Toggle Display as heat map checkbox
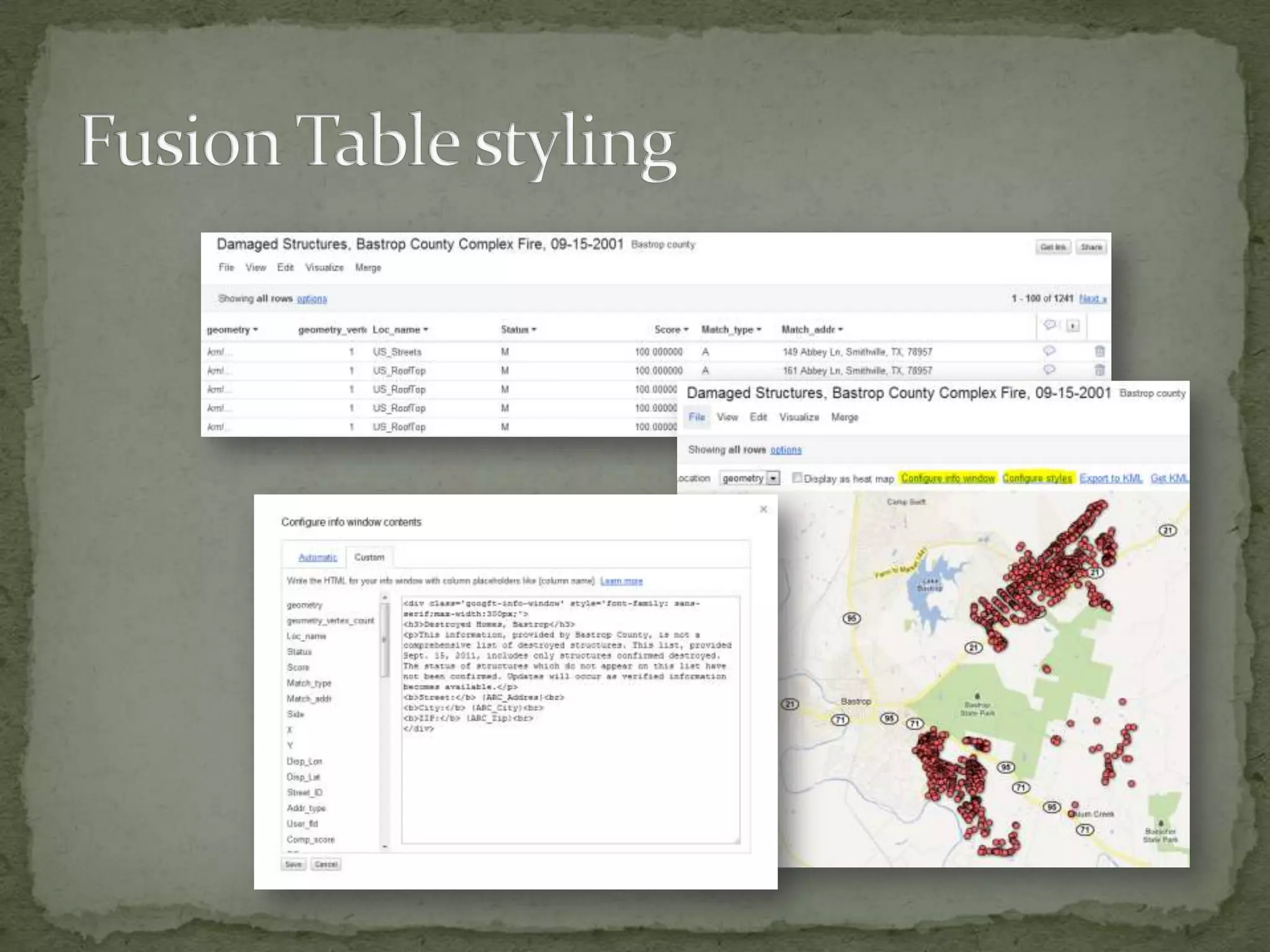This screenshot has height=952, width=1270. coord(797,477)
